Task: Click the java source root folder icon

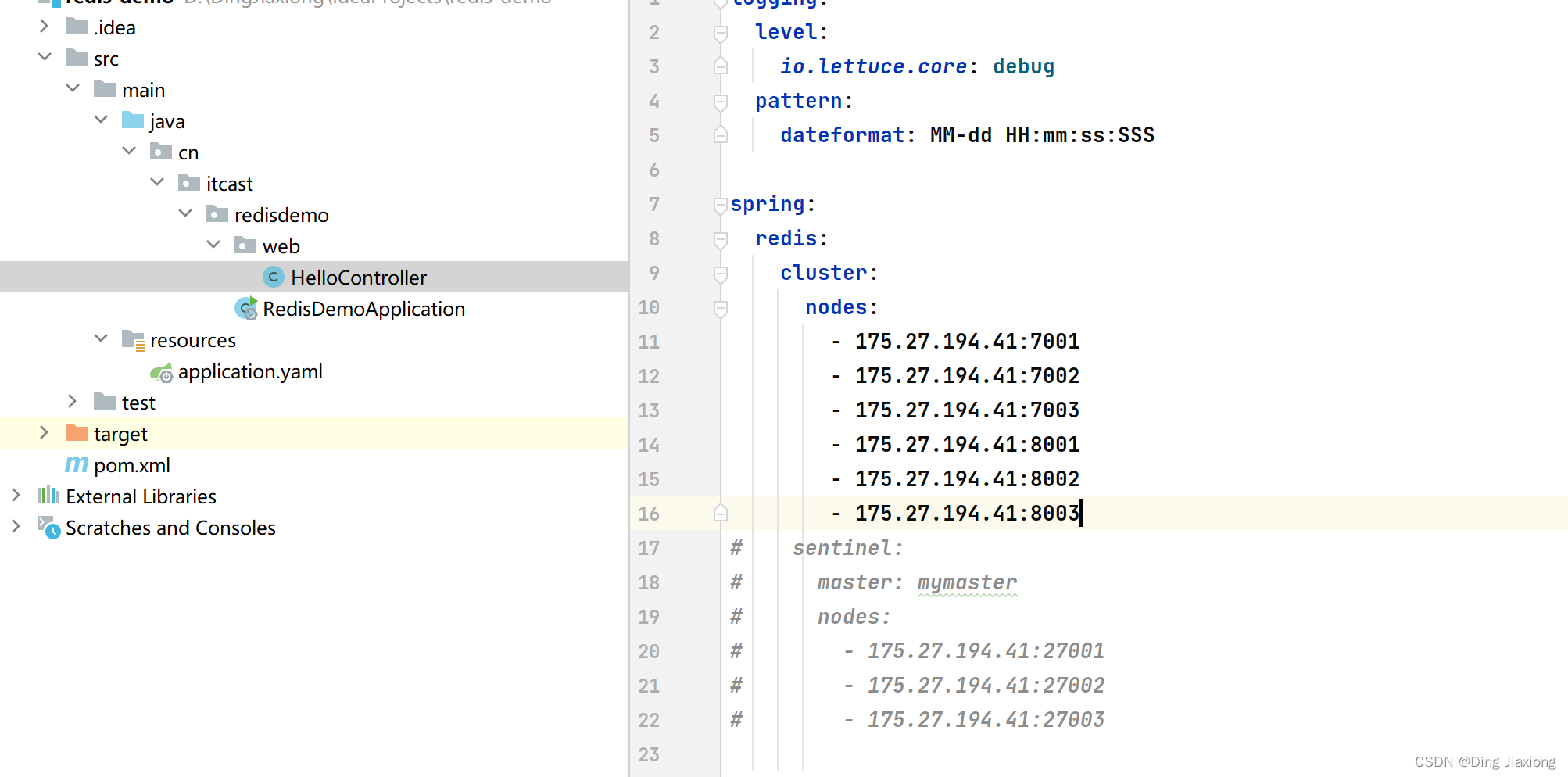Action: [x=133, y=120]
